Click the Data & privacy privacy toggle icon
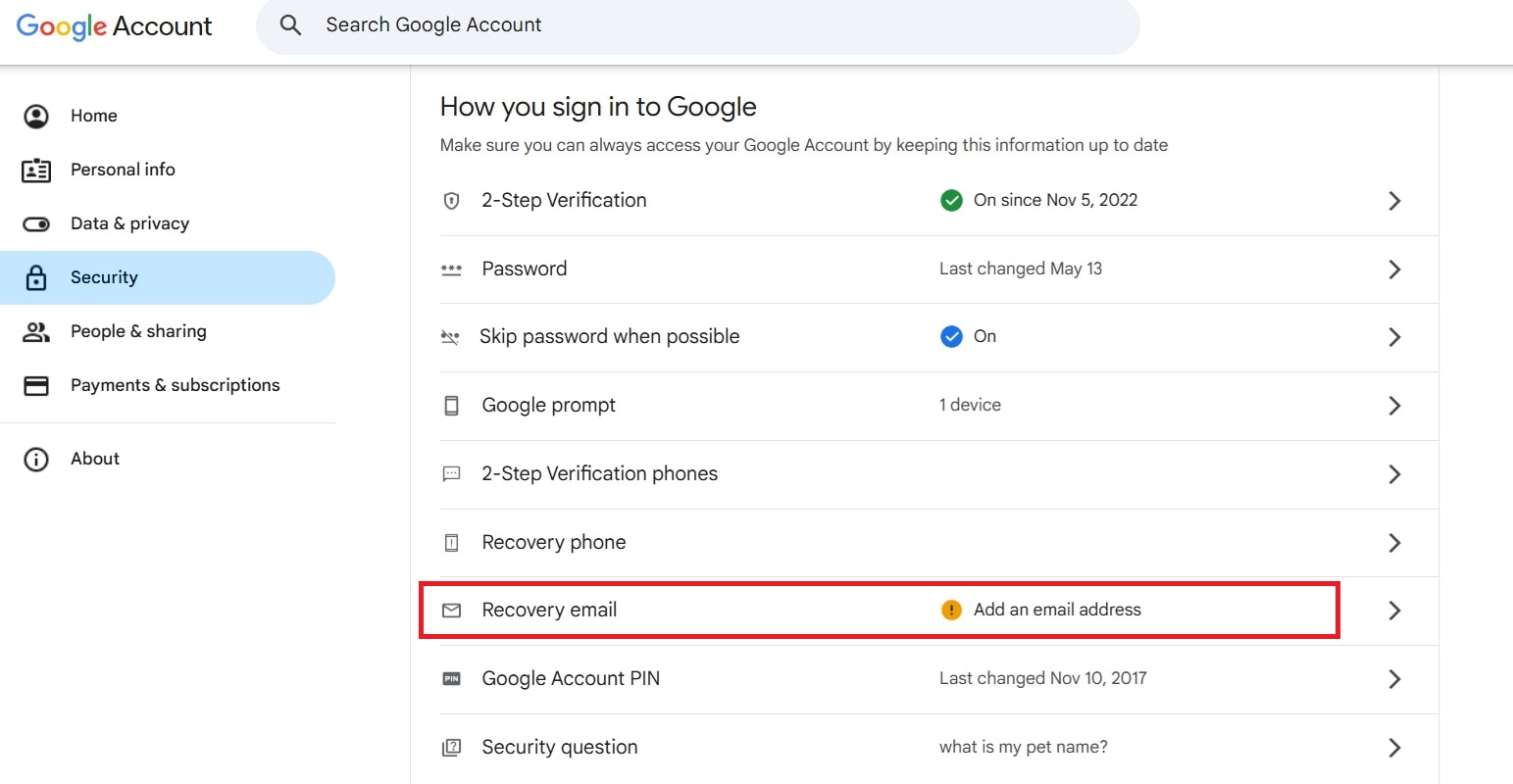 (36, 223)
